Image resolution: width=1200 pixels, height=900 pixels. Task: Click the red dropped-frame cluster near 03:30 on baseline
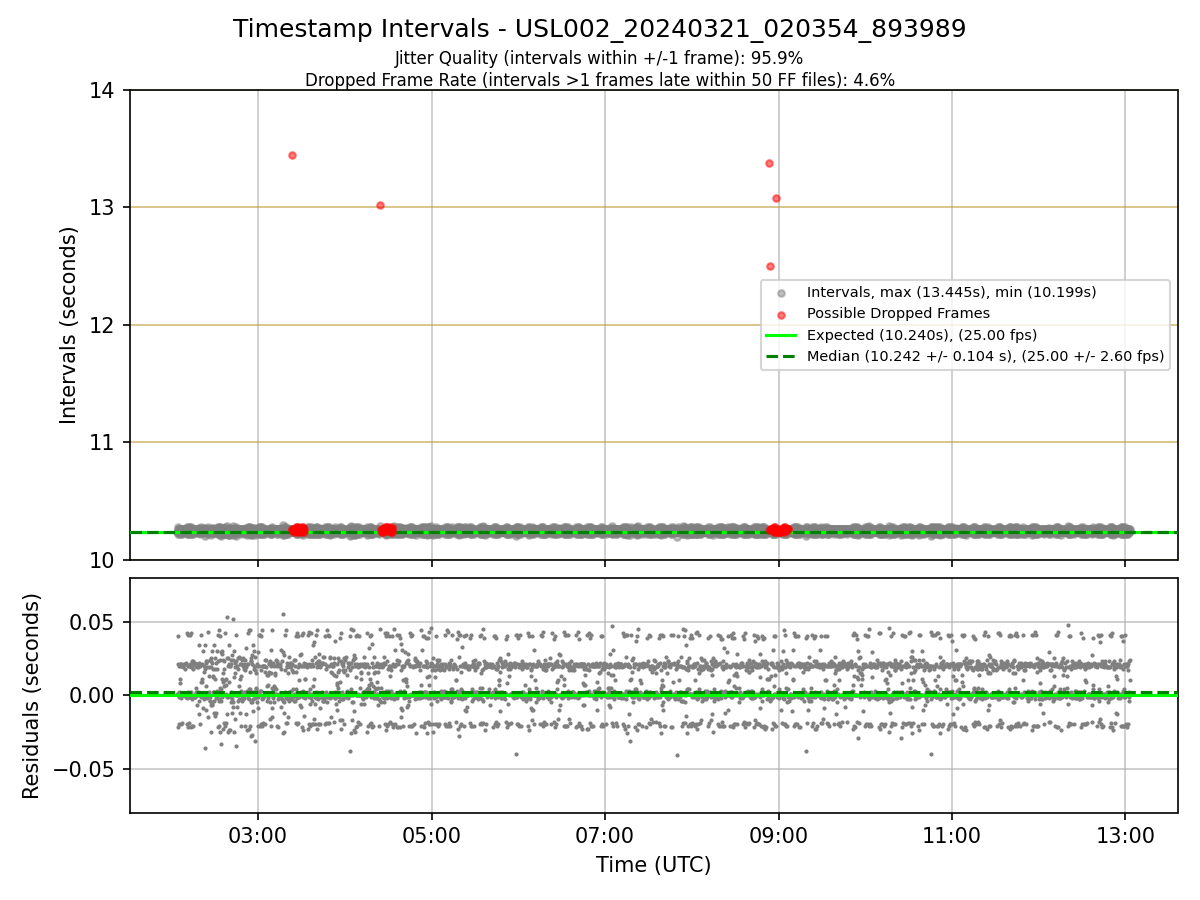point(298,530)
